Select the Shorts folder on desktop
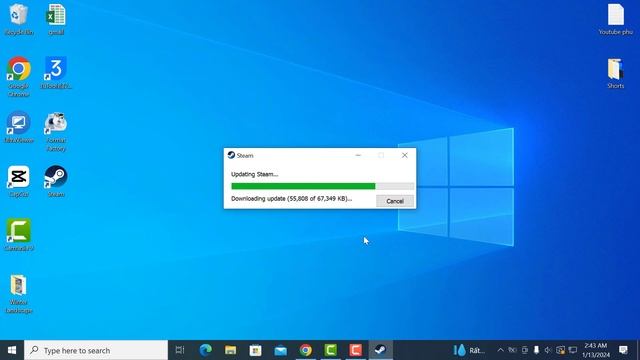Viewport: 640px width, 360px height. click(x=616, y=73)
